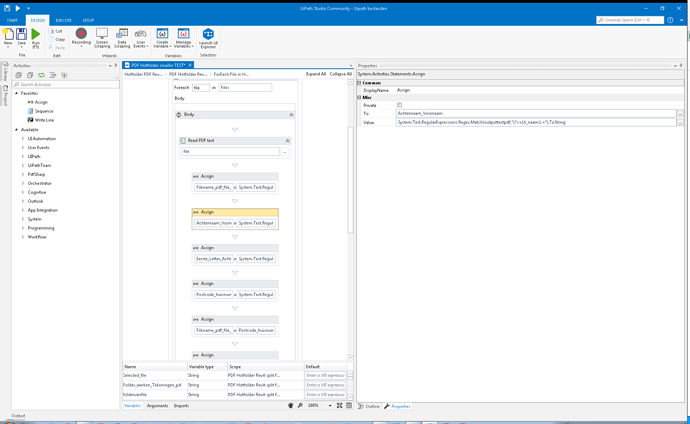
Task: Select the Assign activity with Postcode_huisnum target
Action: [x=235, y=290]
